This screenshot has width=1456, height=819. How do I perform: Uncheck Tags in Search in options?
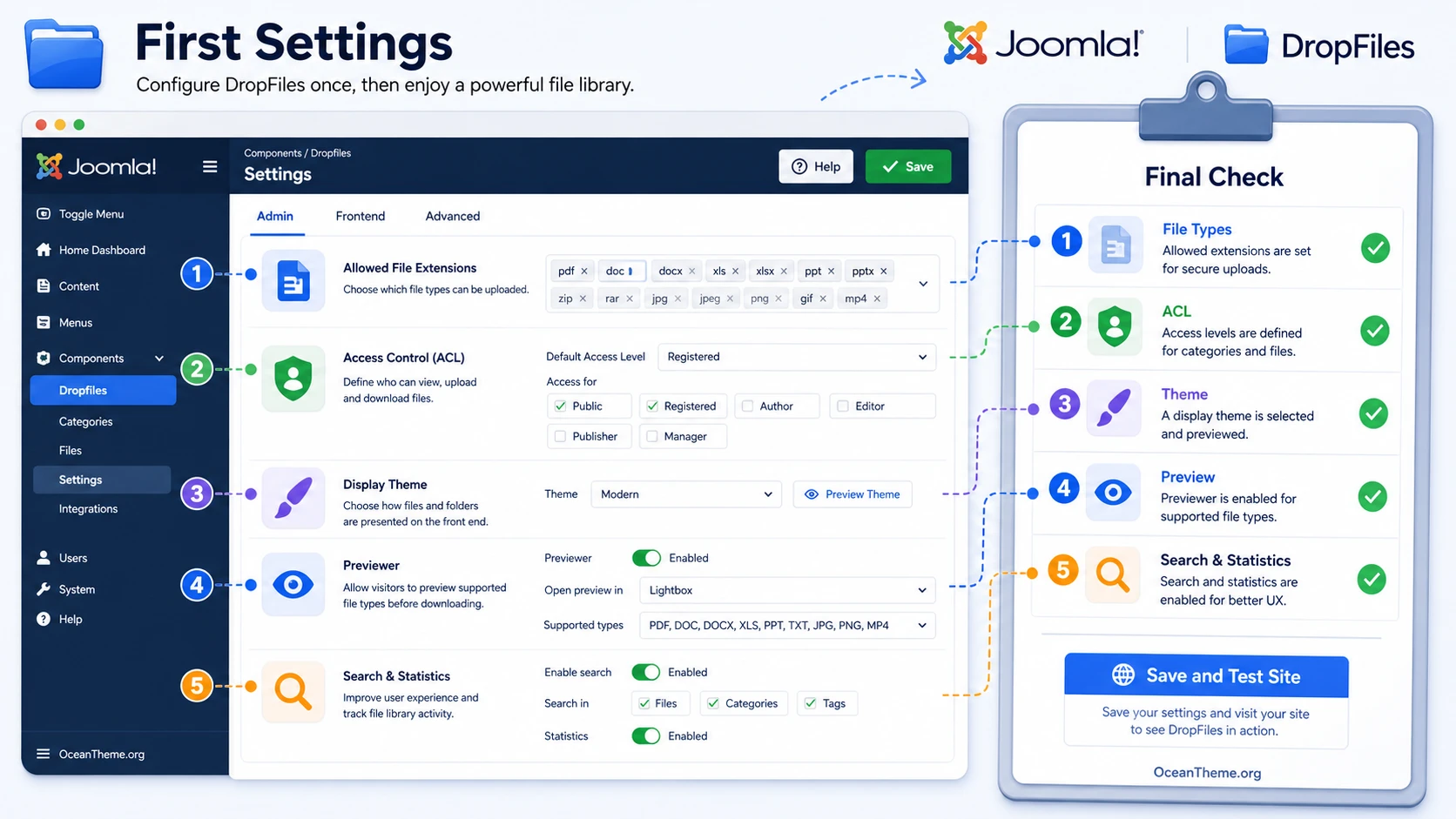[x=811, y=703]
